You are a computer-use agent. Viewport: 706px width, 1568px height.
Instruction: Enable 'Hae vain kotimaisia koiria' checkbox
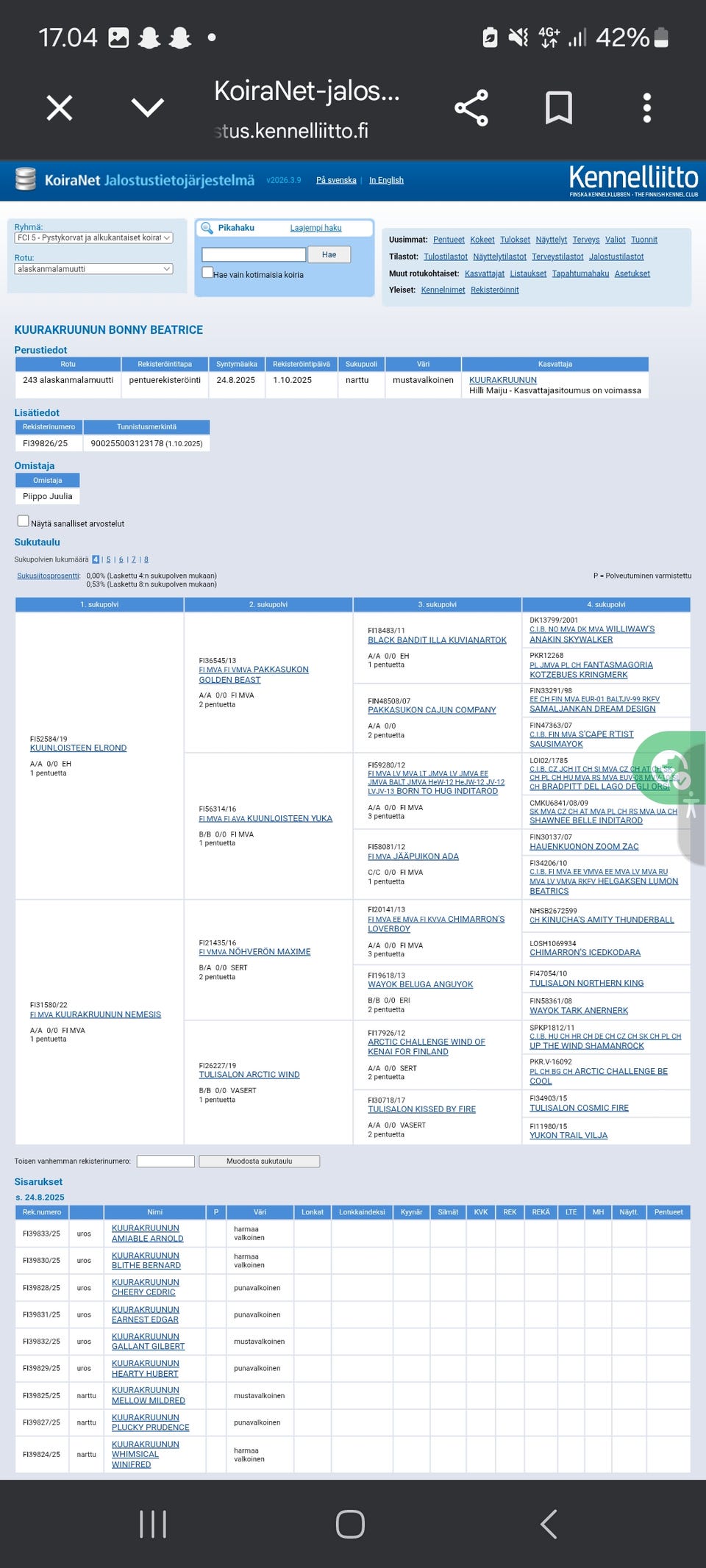tap(207, 273)
